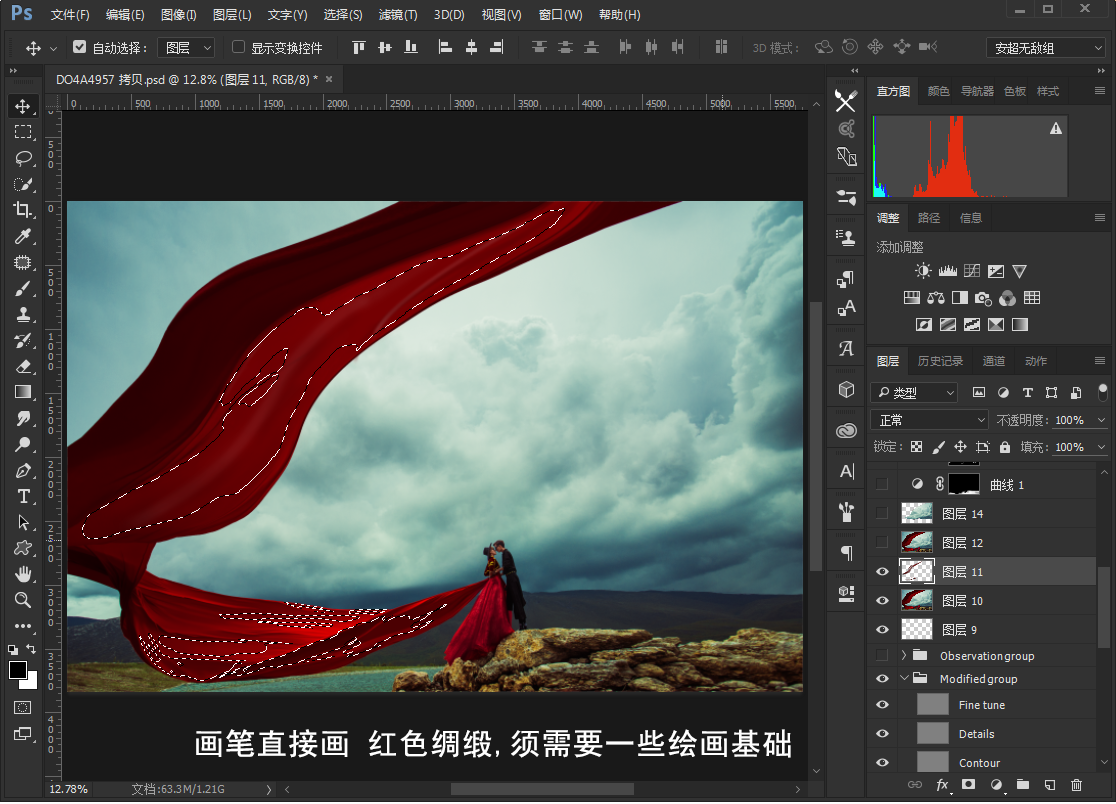
Task: Add a Color Balance adjustment
Action: pos(936,298)
